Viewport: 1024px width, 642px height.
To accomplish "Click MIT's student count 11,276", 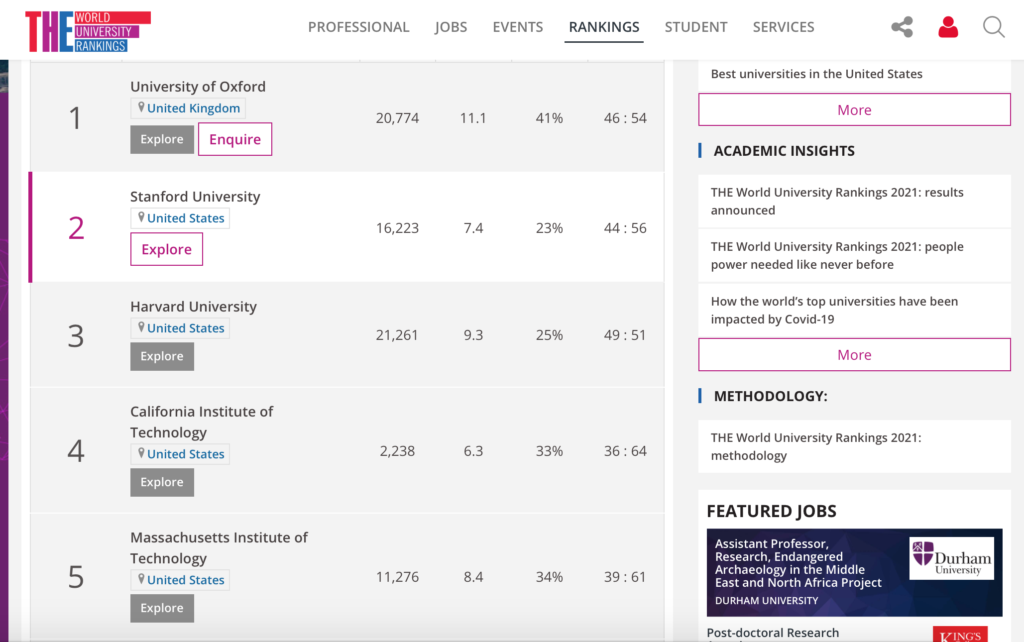I will [x=397, y=577].
